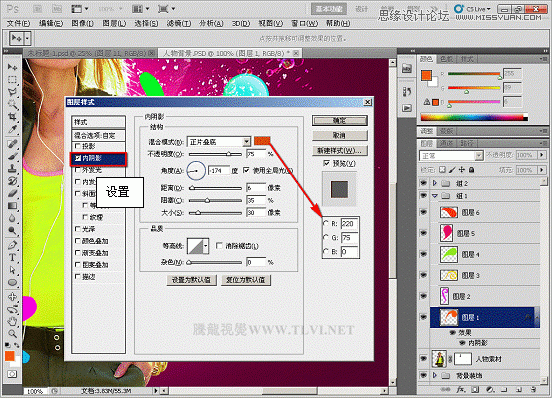The height and width of the screenshot is (398, 552).
Task: Select the Crop tool
Action: pos(12,116)
